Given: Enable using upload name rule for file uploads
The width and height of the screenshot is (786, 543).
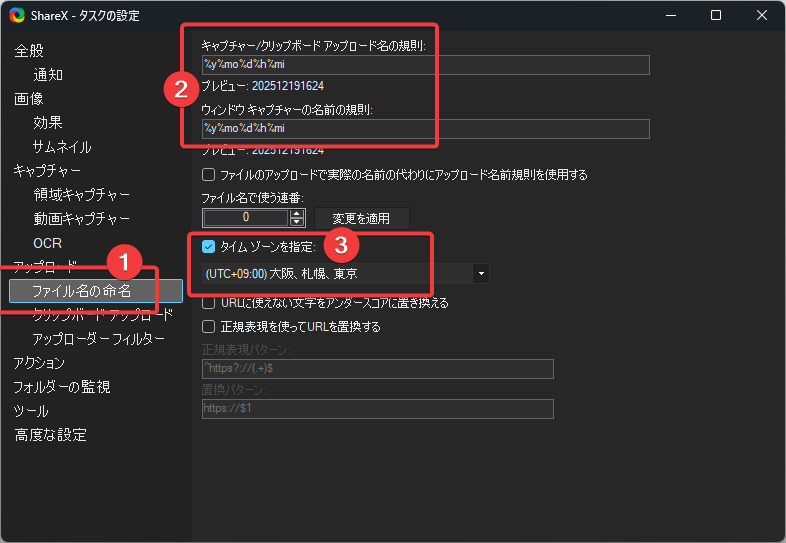Looking at the screenshot, I should coord(209,175).
